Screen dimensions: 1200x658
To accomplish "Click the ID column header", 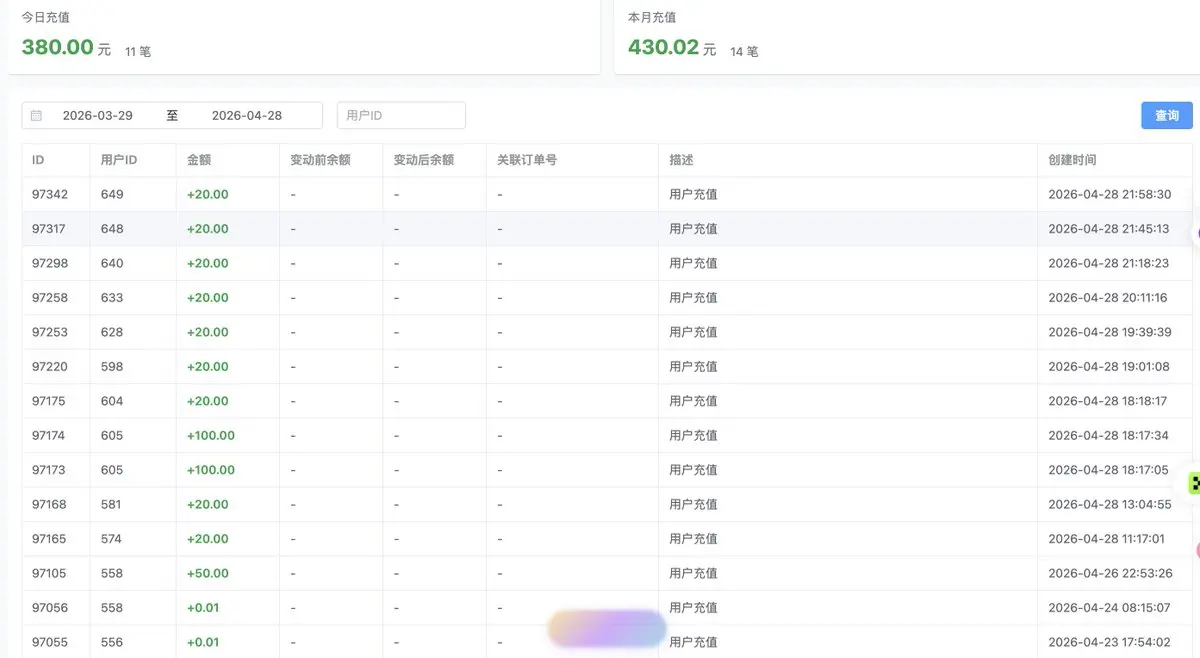I will pos(38,160).
